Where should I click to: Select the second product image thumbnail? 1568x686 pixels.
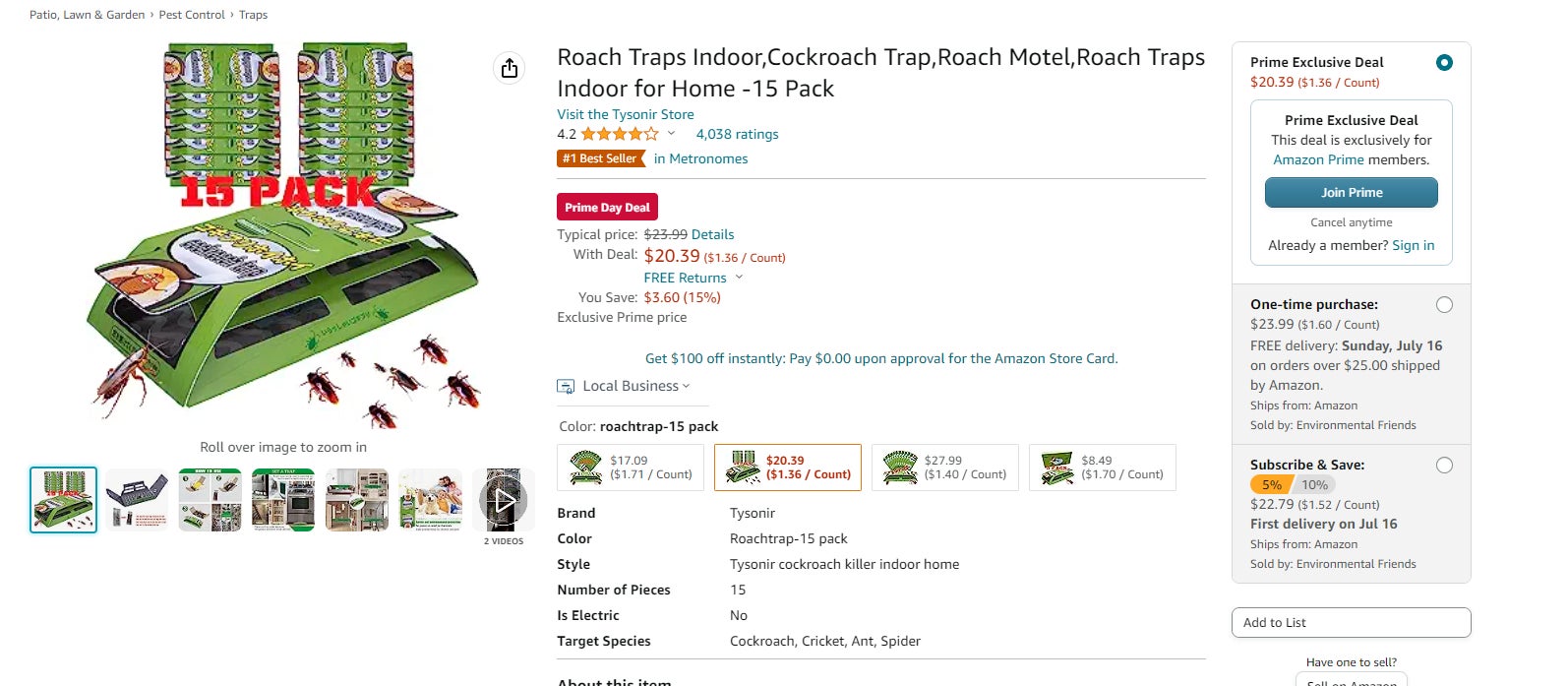tap(137, 499)
